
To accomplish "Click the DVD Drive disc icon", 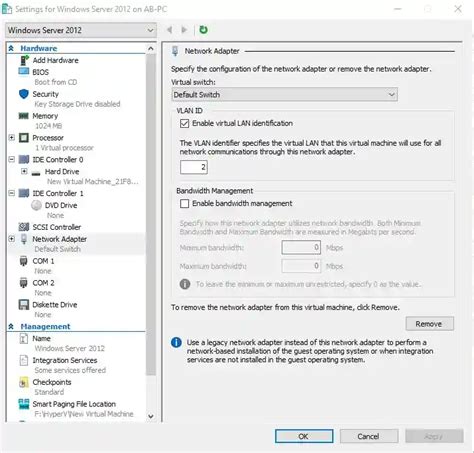I will pyautogui.click(x=36, y=205).
